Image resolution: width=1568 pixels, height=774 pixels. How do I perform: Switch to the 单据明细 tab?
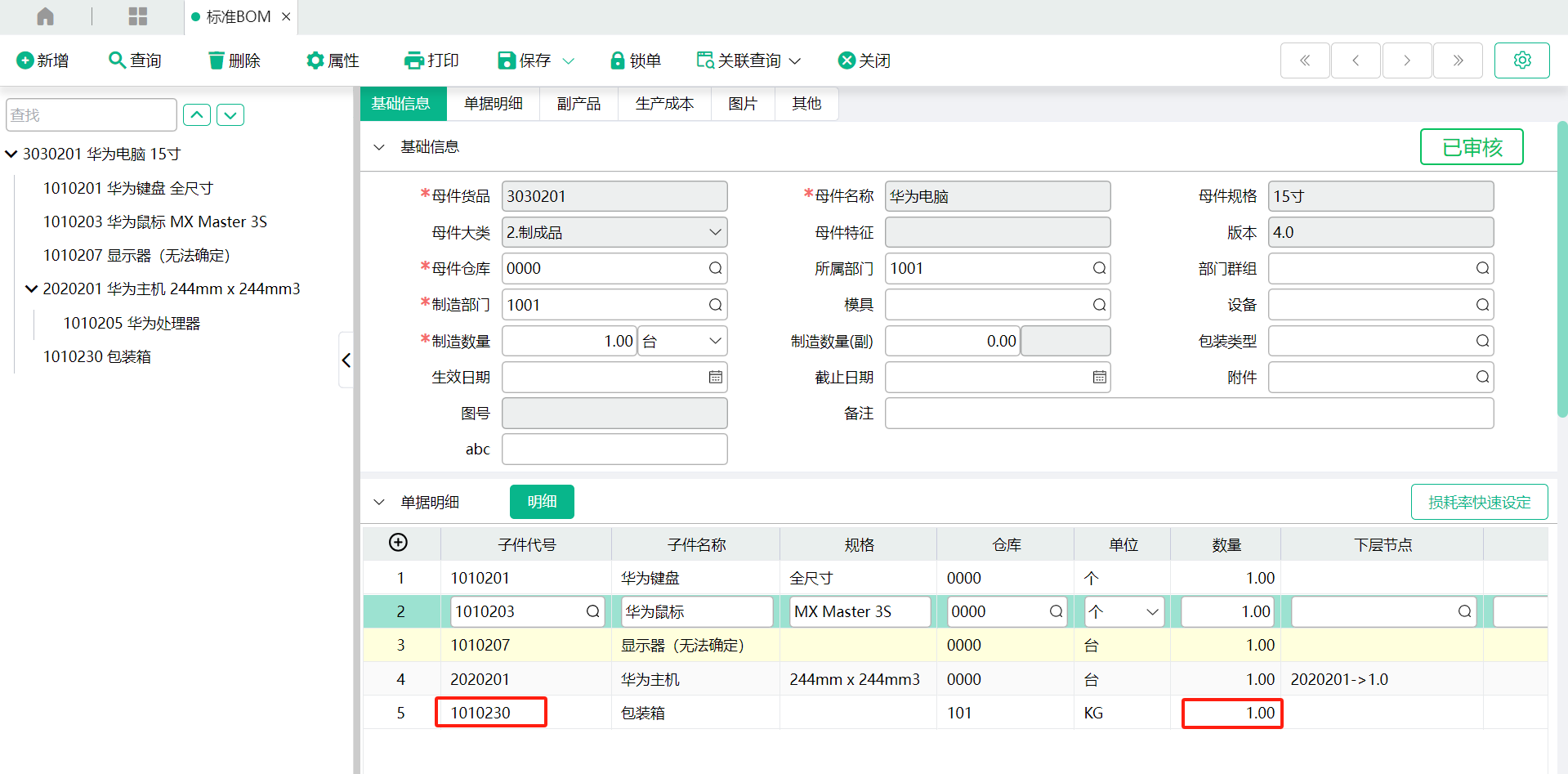pos(494,104)
